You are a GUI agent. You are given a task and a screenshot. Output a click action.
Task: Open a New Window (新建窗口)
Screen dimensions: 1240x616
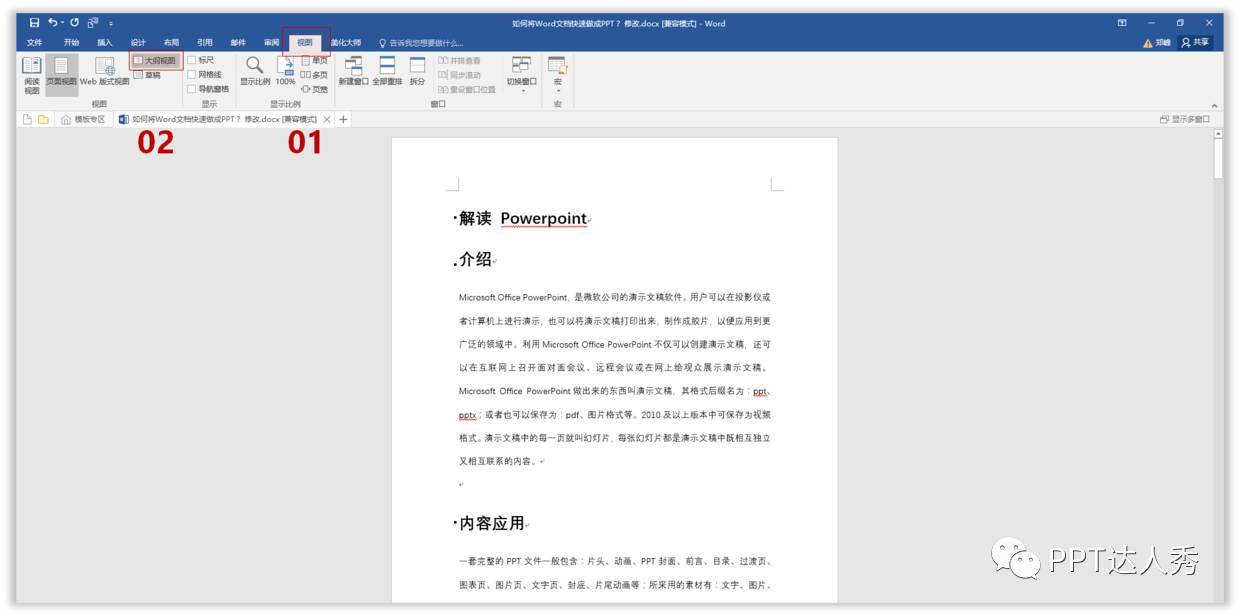pos(353,72)
